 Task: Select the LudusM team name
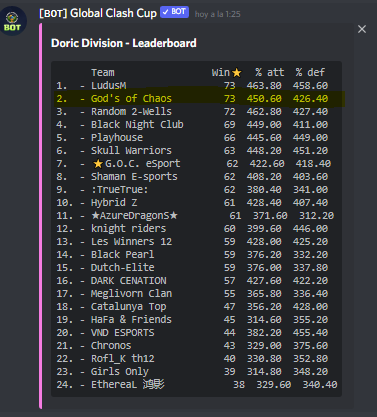pos(109,85)
